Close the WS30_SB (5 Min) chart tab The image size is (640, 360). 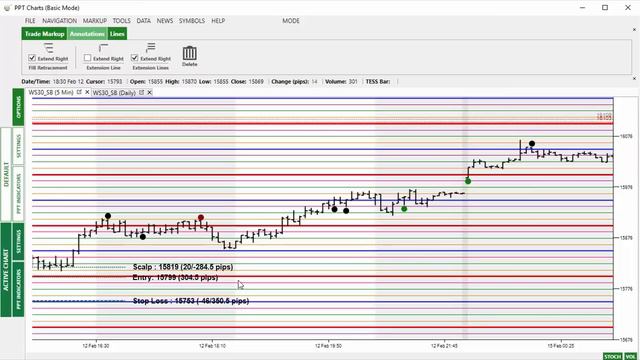(x=87, y=92)
